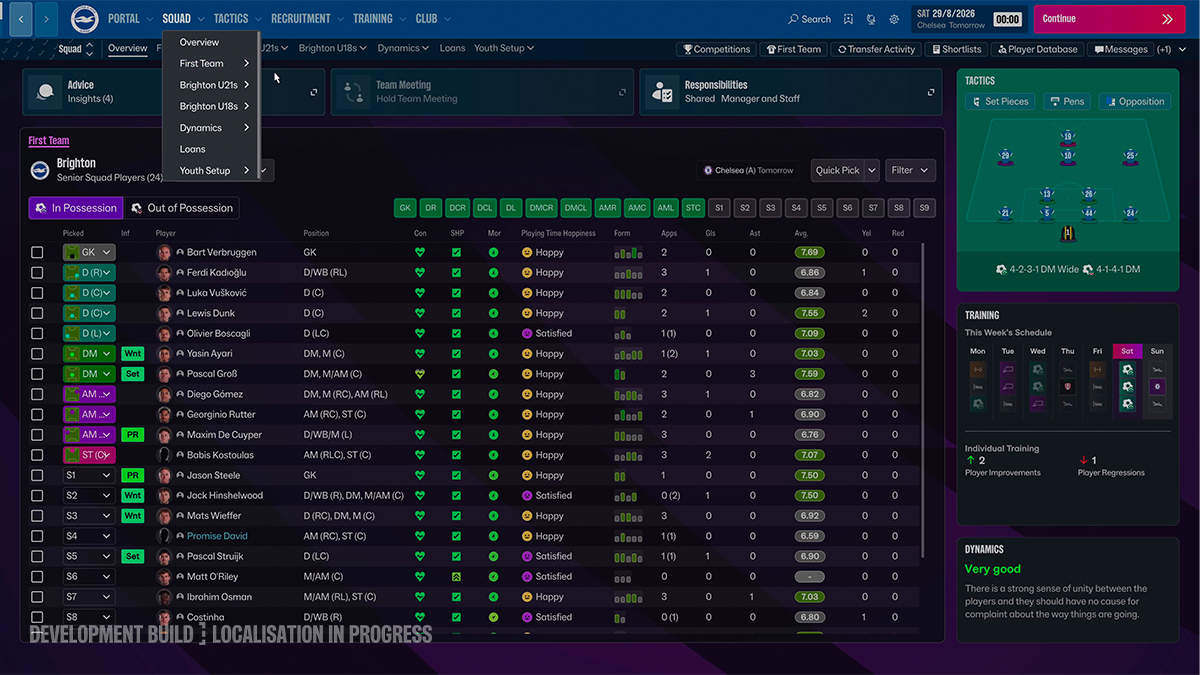Click Olivier Boscagli's happiness face icon
1200x675 pixels.
pyautogui.click(x=527, y=333)
